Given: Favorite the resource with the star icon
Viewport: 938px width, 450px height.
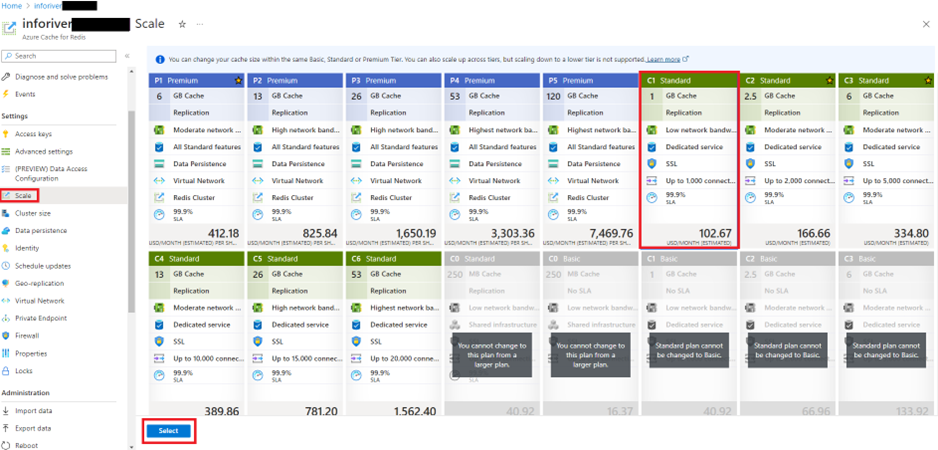Looking at the screenshot, I should tap(181, 23).
